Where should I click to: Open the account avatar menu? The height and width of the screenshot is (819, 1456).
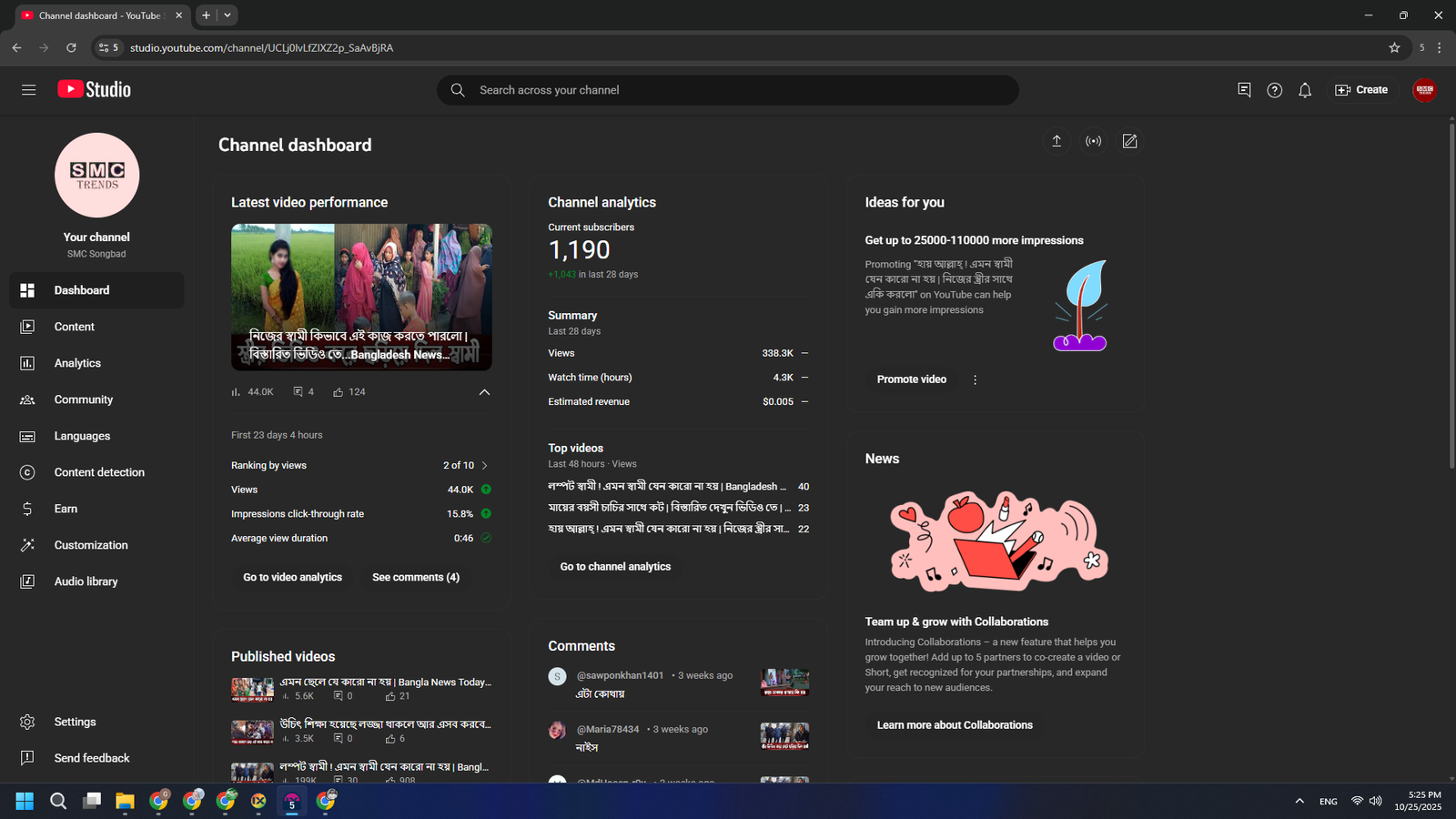[x=1424, y=90]
